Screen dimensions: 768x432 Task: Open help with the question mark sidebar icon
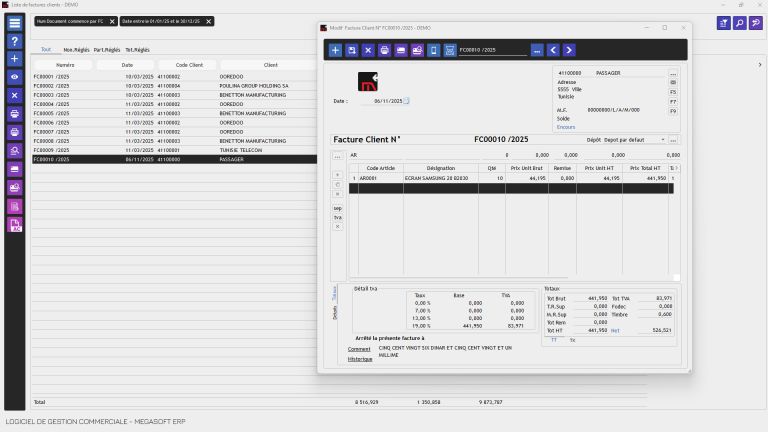coord(15,41)
